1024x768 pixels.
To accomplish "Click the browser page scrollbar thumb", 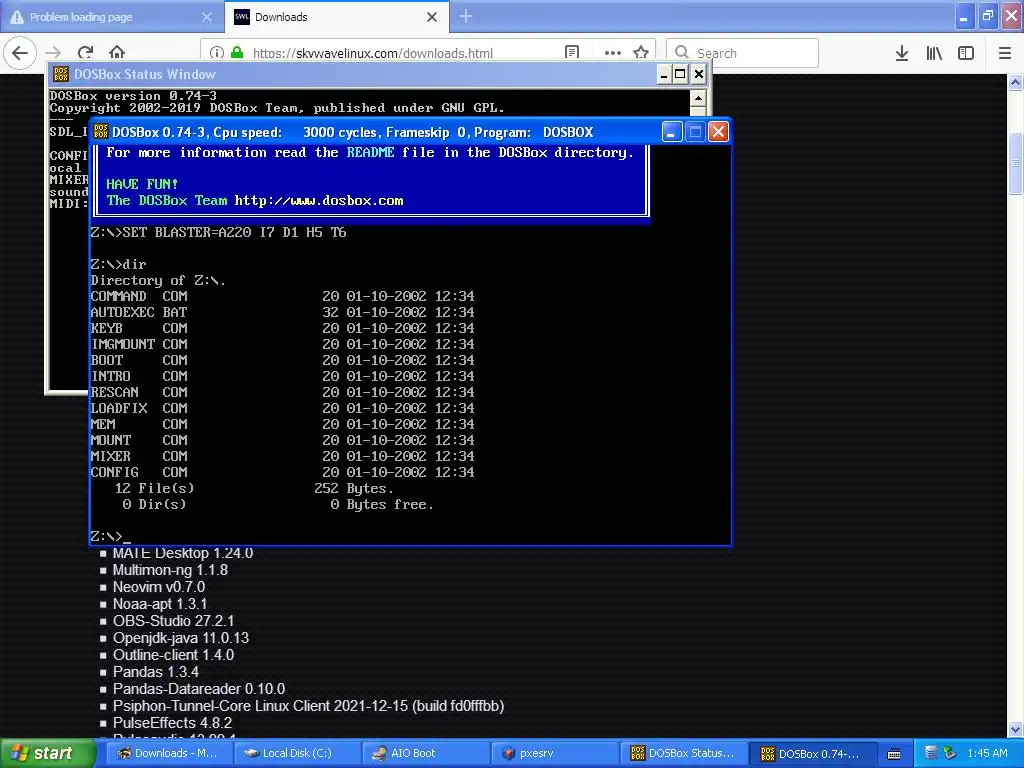I will pos(1016,163).
